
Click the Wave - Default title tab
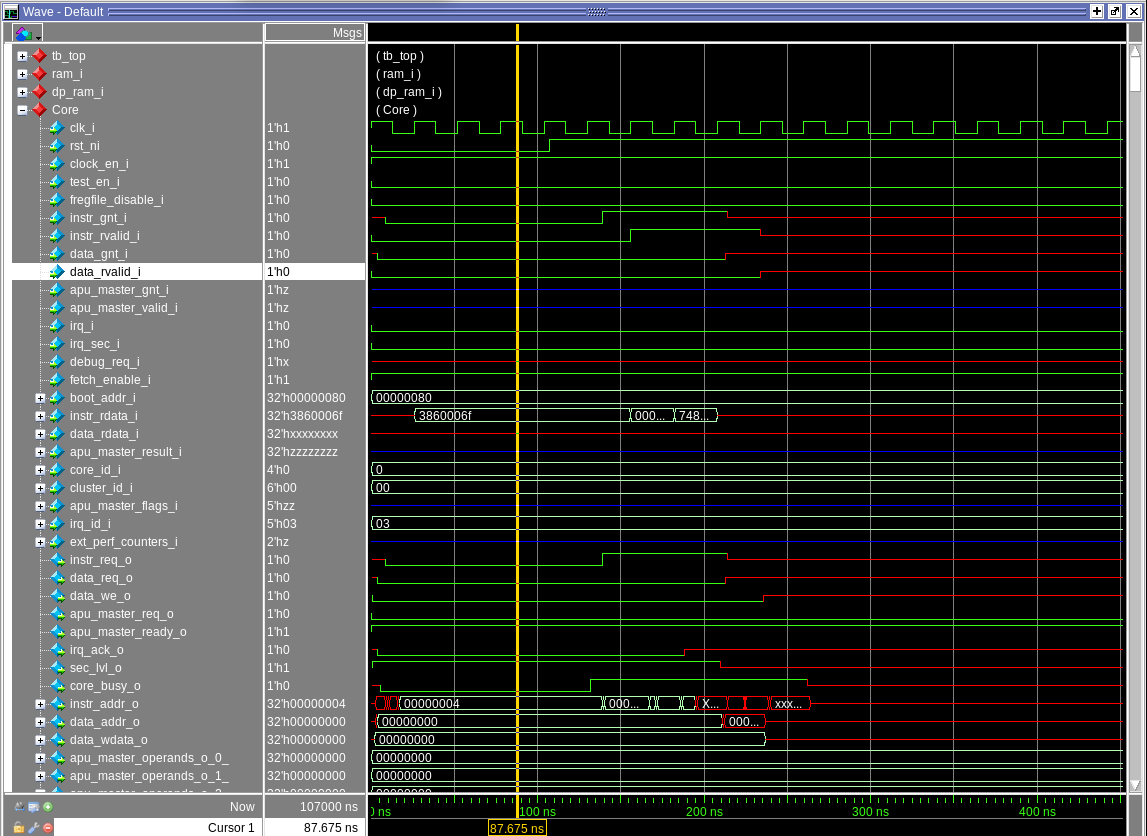[65, 12]
